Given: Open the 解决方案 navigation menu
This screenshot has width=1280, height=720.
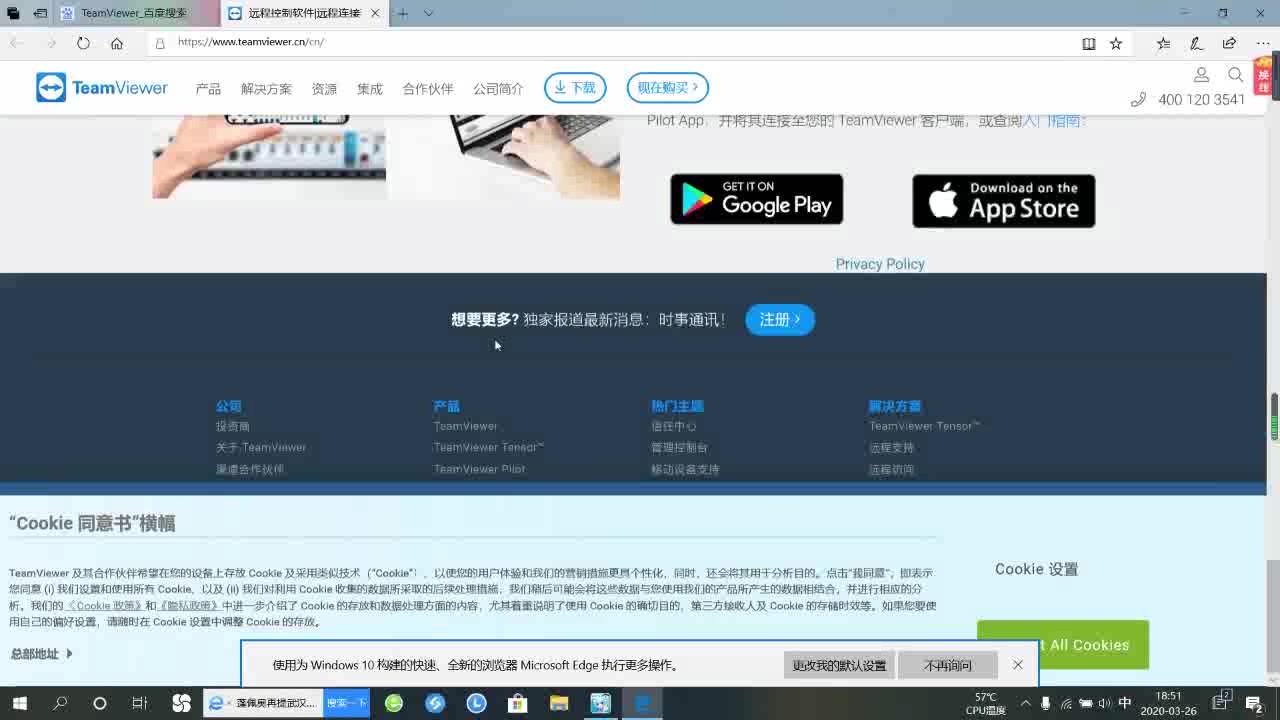Looking at the screenshot, I should pos(266,88).
